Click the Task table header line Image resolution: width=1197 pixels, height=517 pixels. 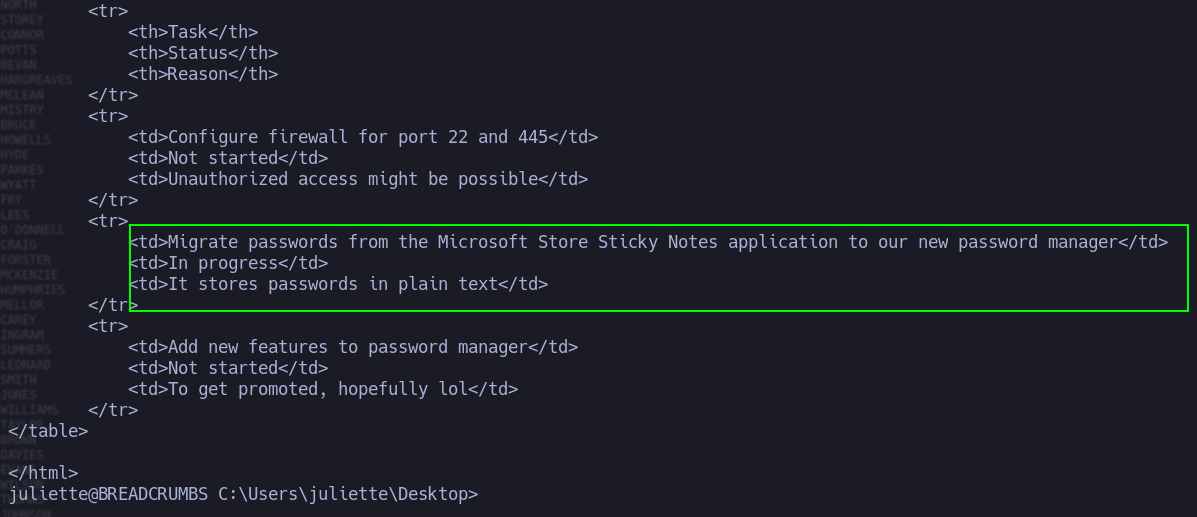[x=193, y=32]
